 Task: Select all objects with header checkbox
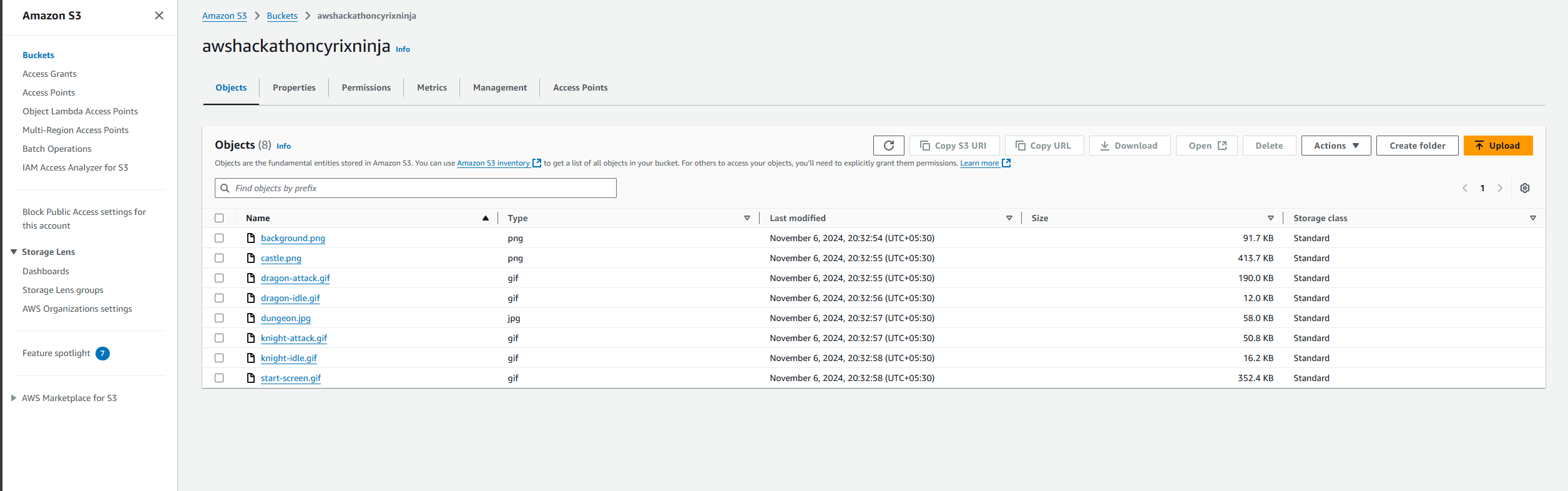click(219, 218)
